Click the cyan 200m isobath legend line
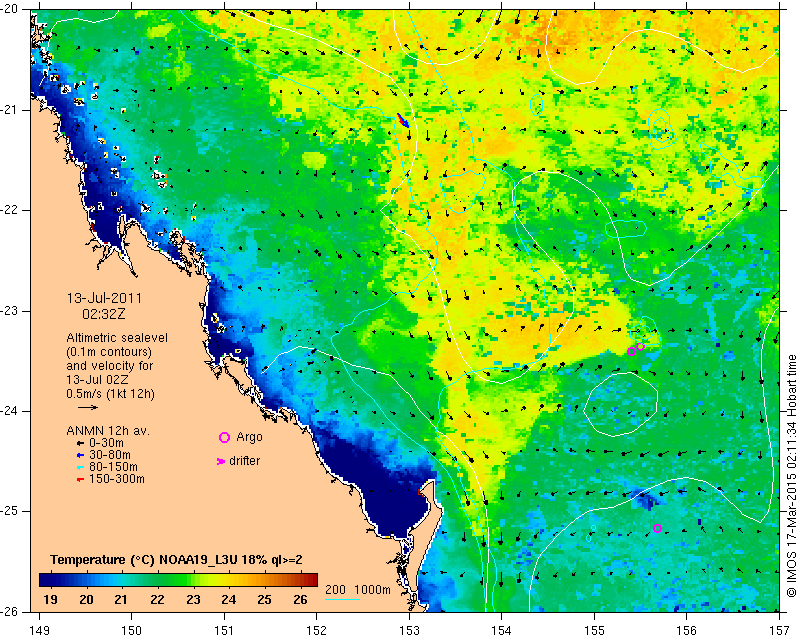 point(342,599)
